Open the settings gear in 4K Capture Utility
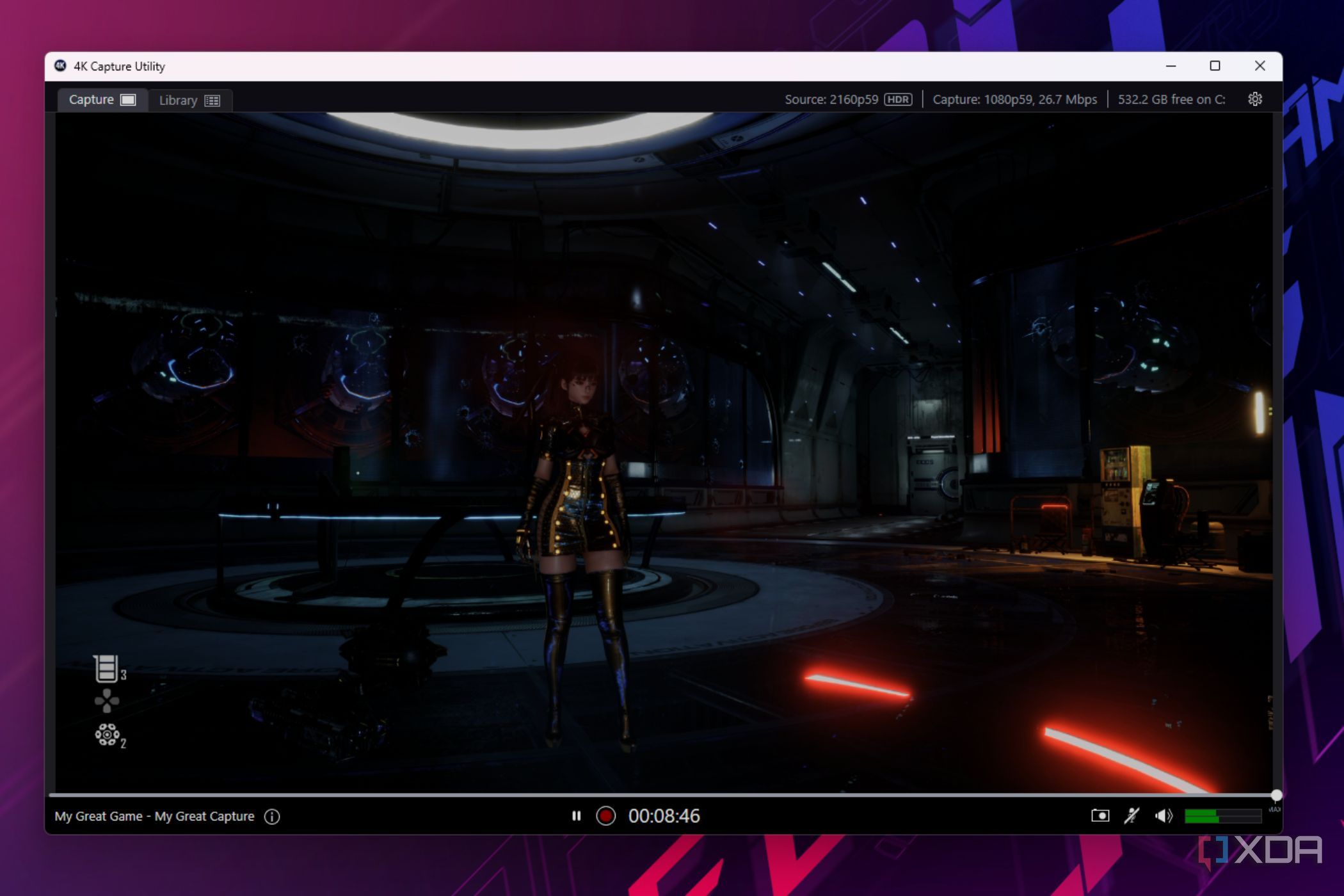 coord(1254,99)
